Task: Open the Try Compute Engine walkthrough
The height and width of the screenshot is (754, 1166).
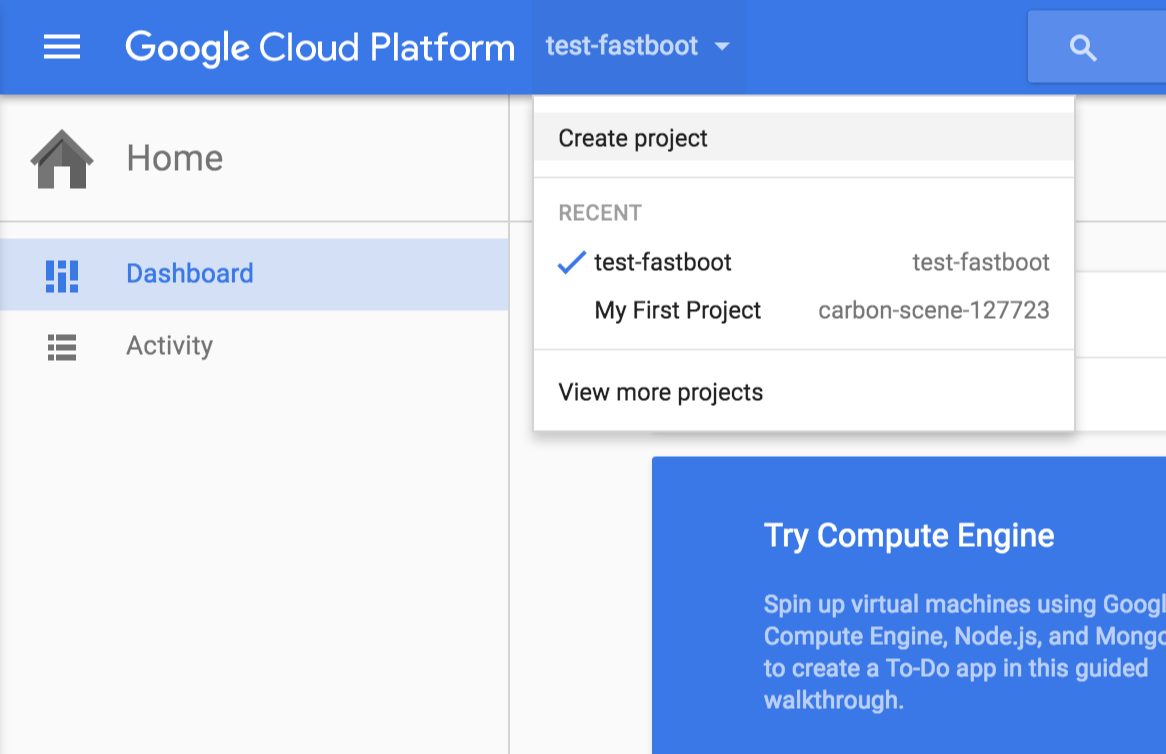Action: 909,536
